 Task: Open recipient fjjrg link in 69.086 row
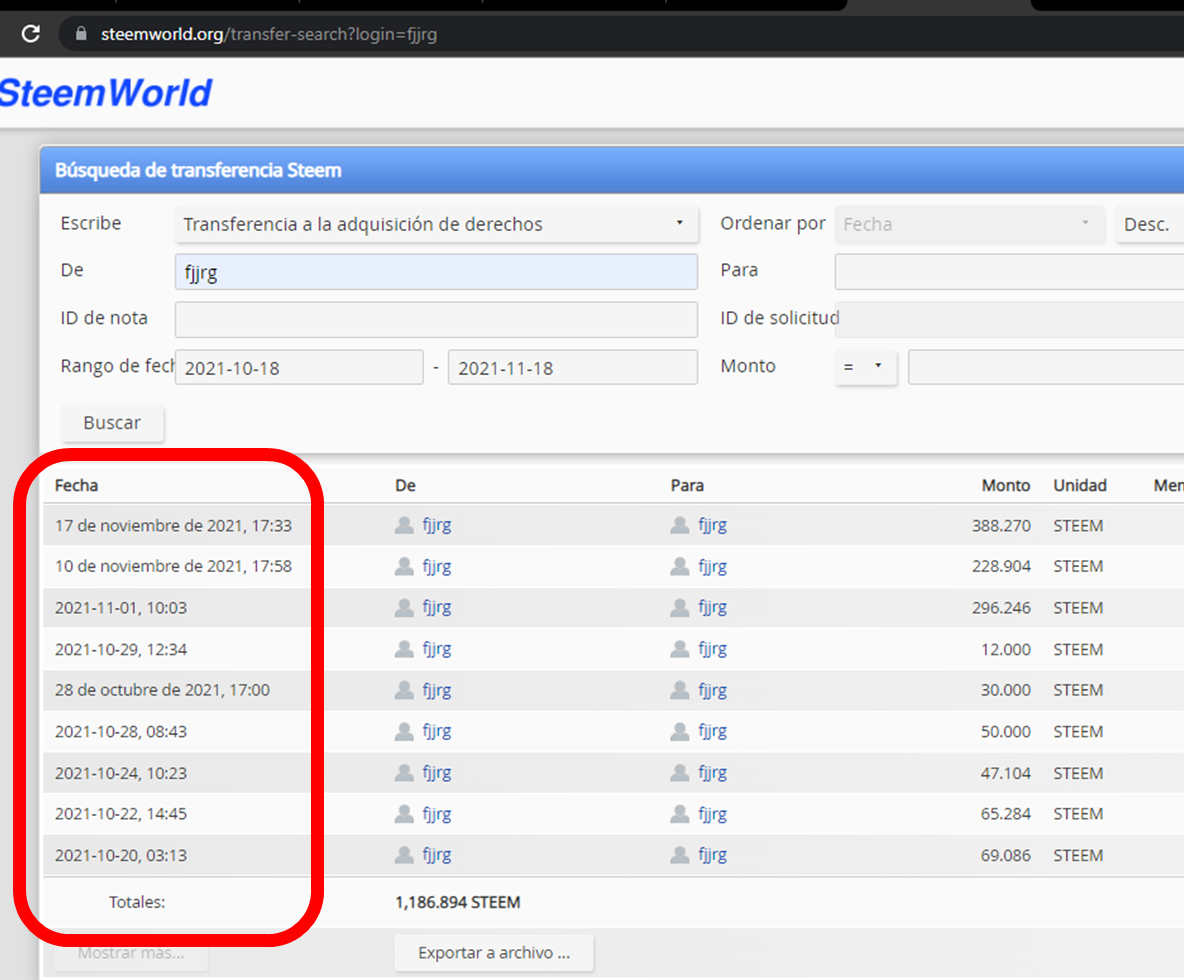pyautogui.click(x=712, y=855)
